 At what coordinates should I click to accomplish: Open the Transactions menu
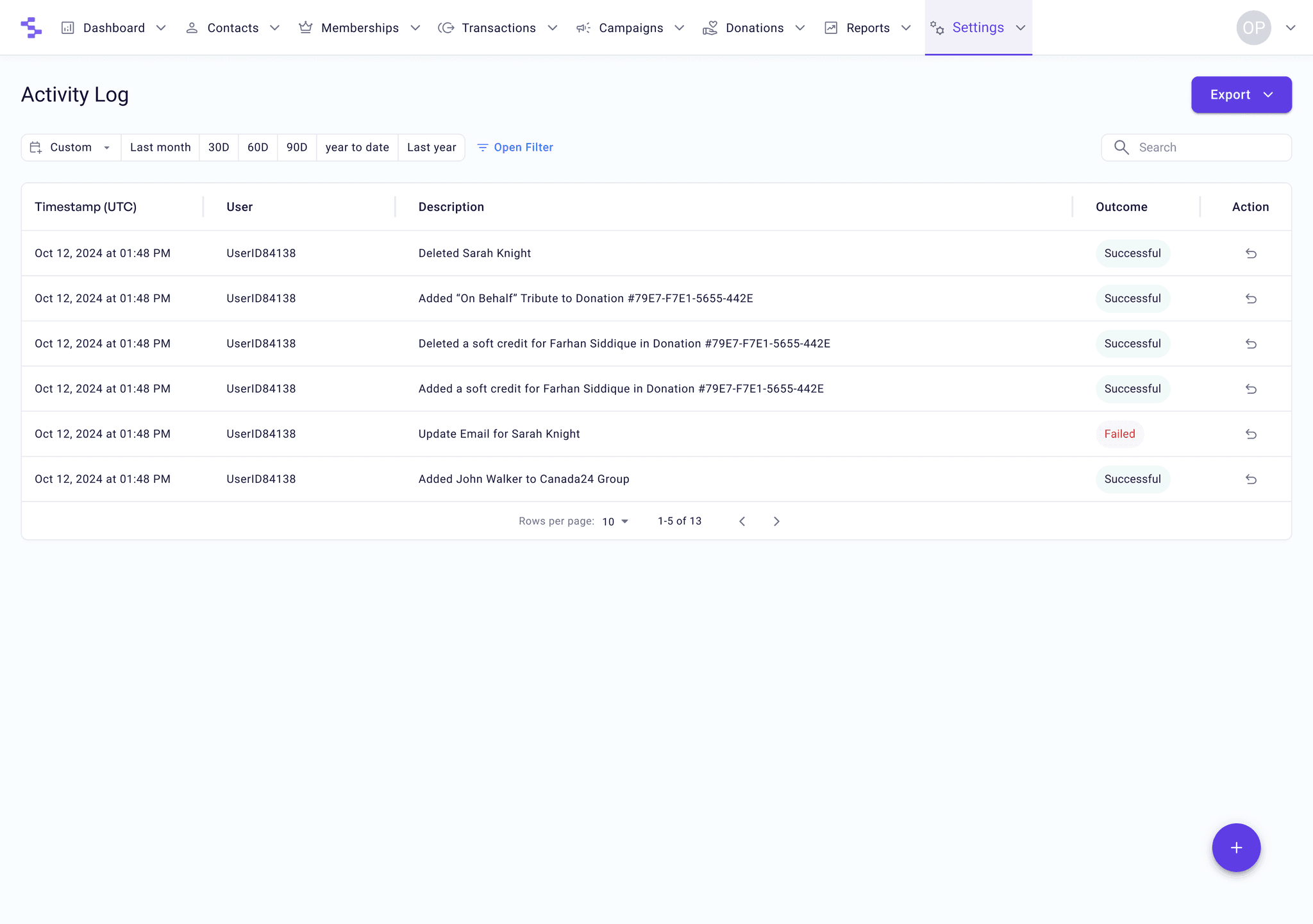(x=498, y=28)
